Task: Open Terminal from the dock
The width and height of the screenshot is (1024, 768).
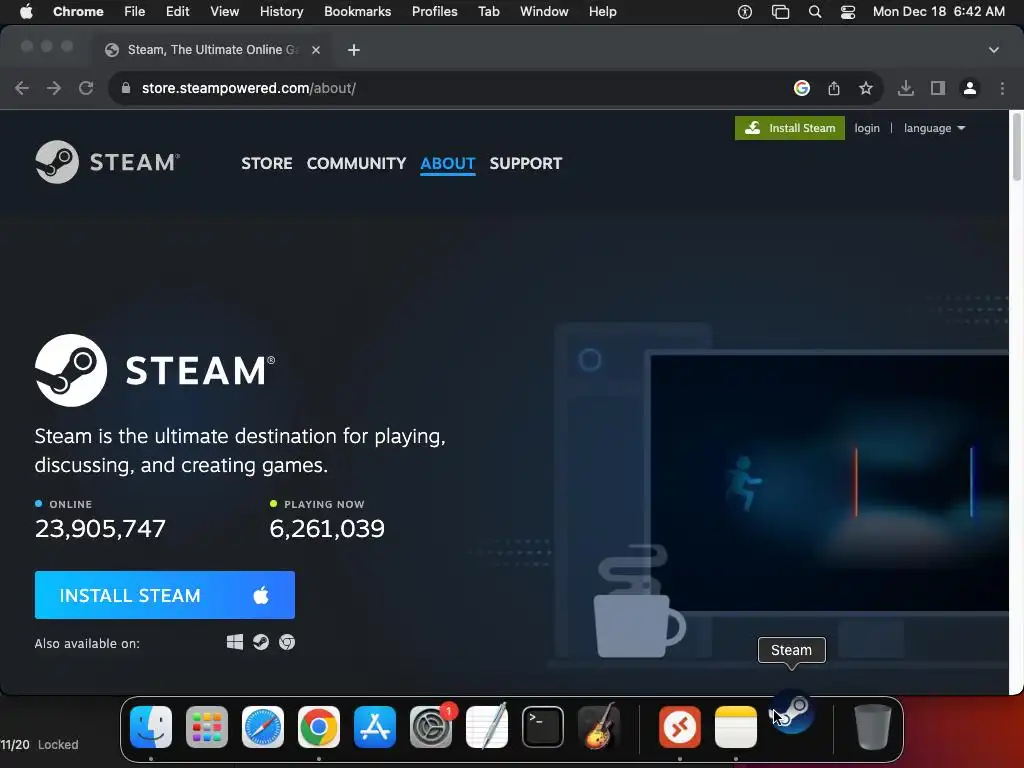Action: coord(543,727)
